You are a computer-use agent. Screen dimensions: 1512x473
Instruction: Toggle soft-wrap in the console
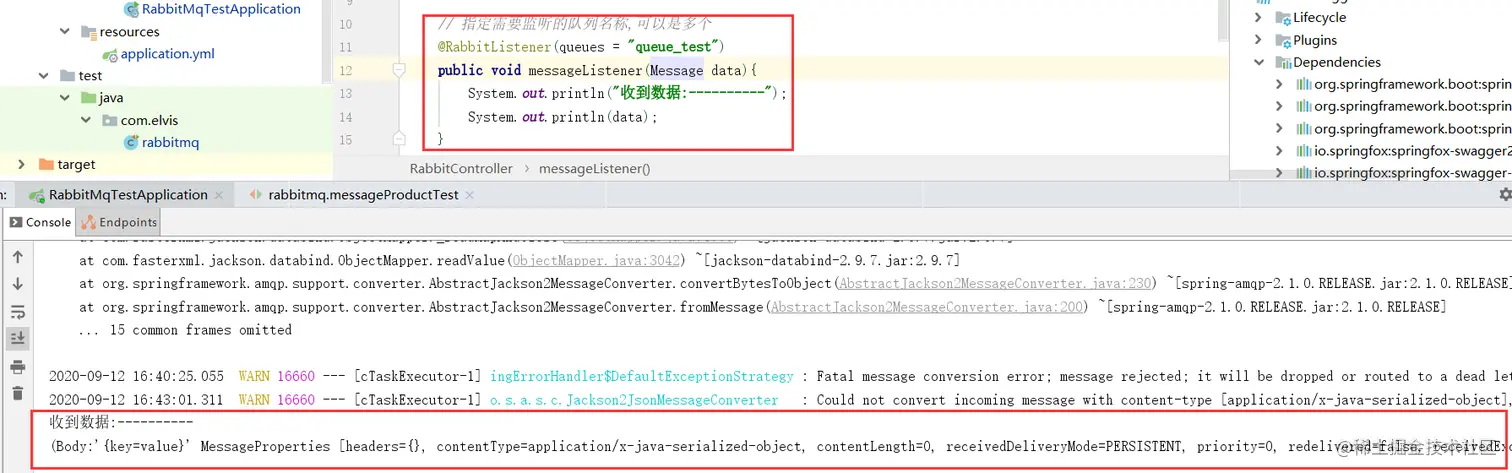click(17, 312)
